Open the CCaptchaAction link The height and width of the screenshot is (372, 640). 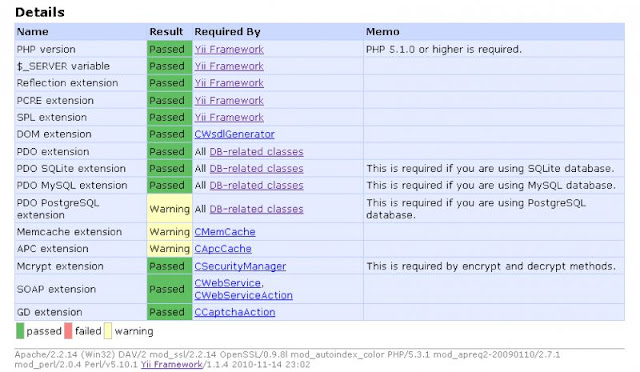coord(235,312)
